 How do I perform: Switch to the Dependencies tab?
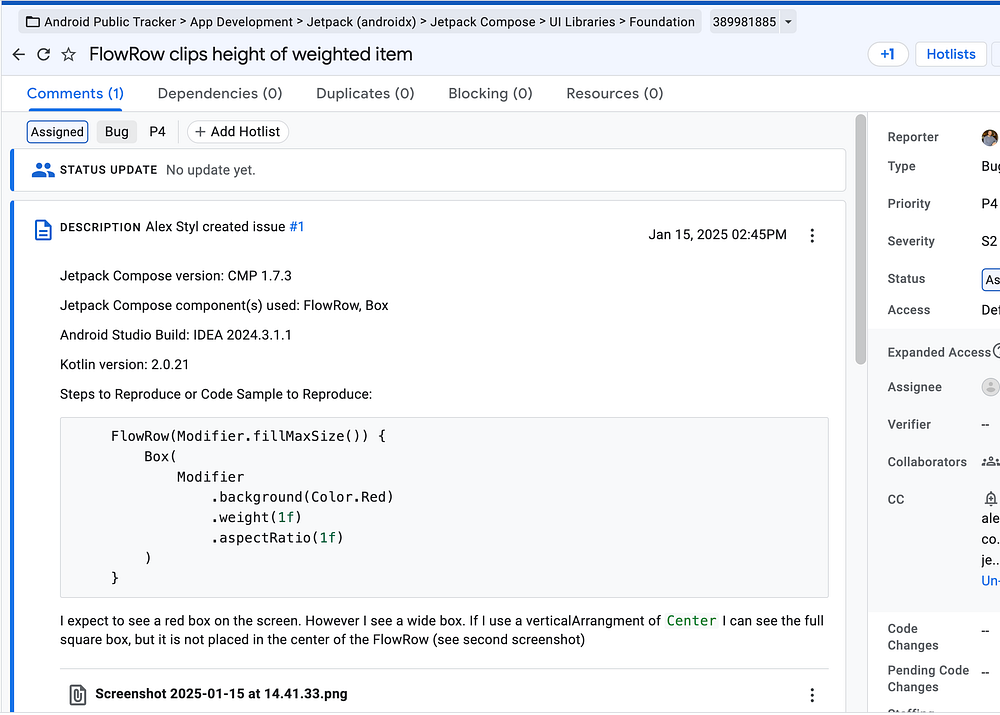220,94
